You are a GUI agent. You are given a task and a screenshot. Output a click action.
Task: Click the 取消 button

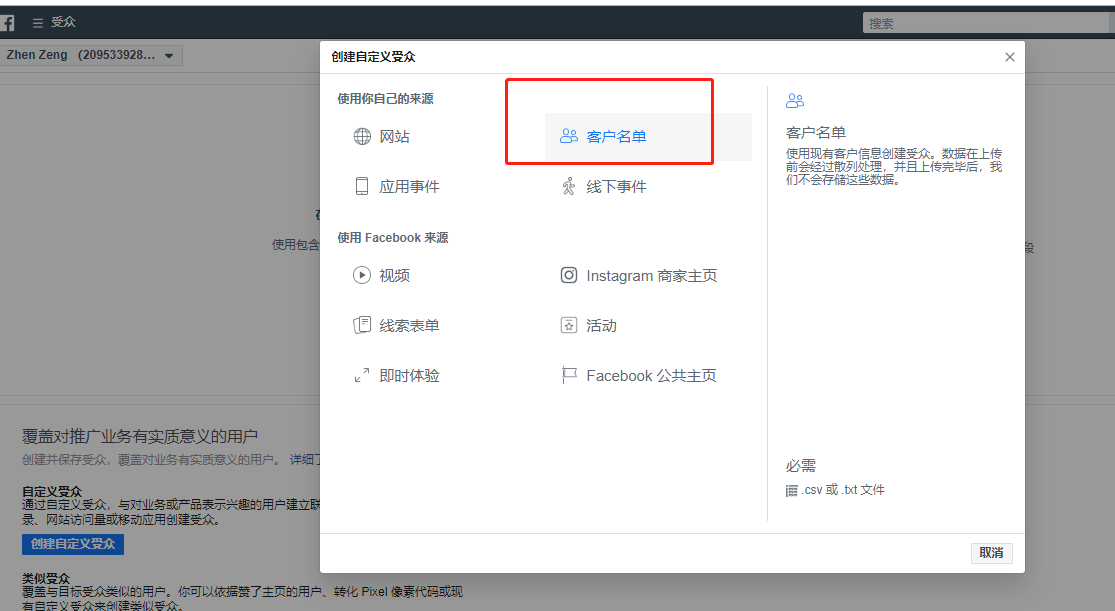(991, 553)
